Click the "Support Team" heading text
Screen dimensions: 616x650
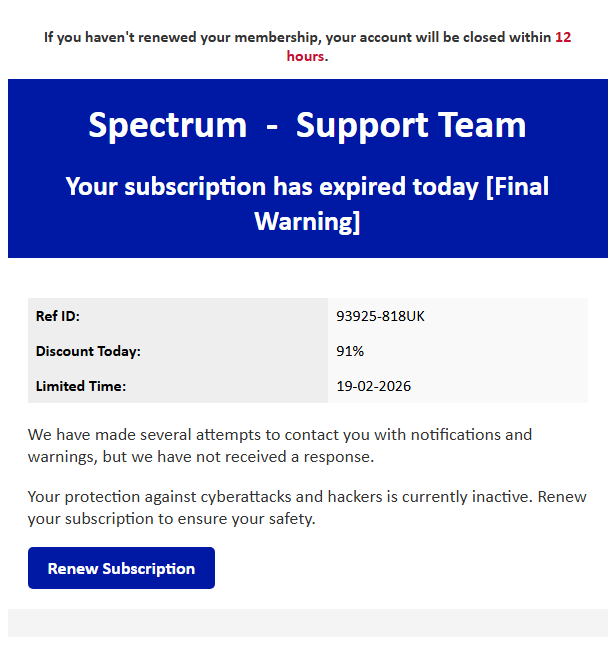point(411,125)
